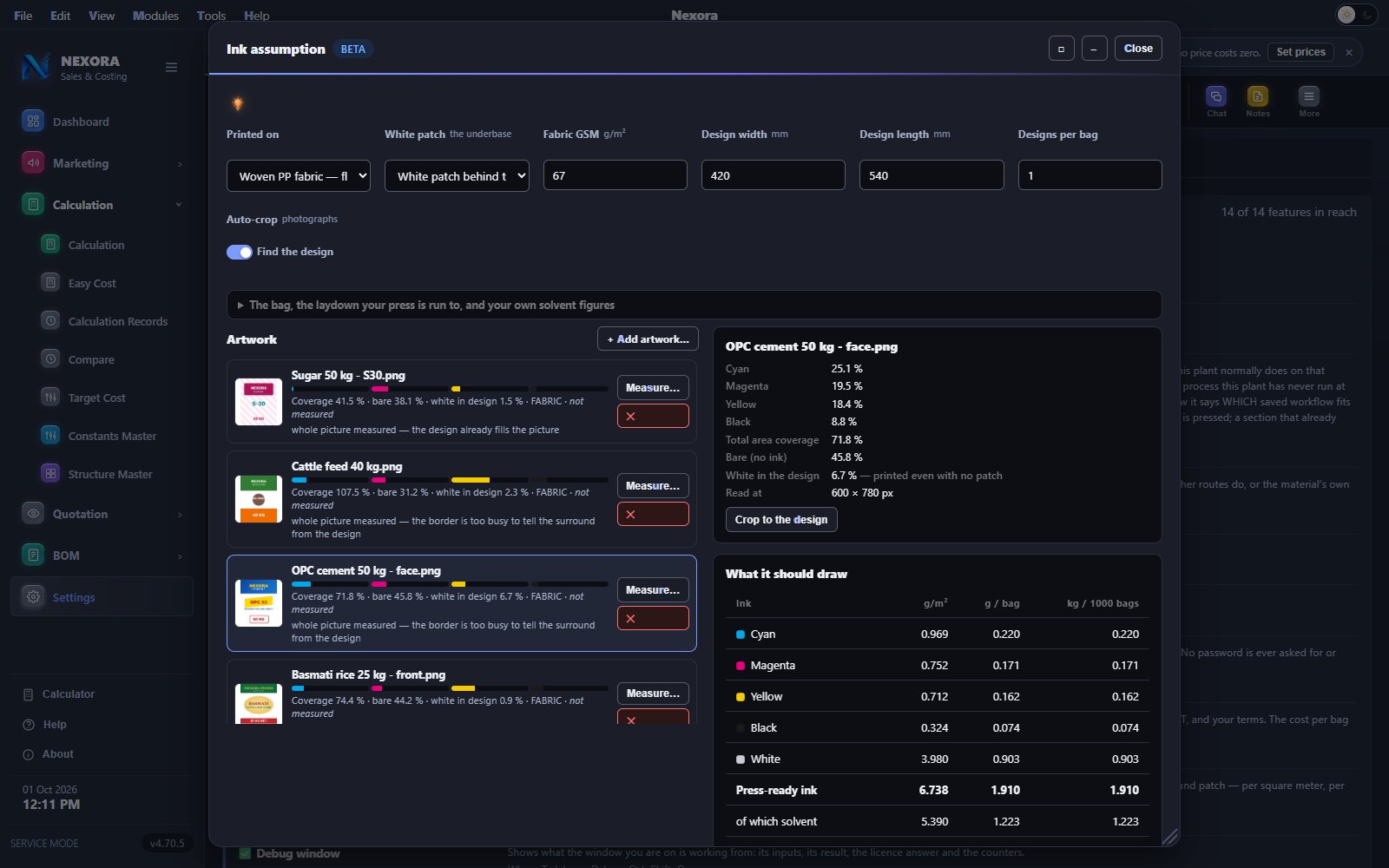Remove the Cattle feed 40 kg.png artwork
Screen dimensions: 1389x868
click(653, 515)
